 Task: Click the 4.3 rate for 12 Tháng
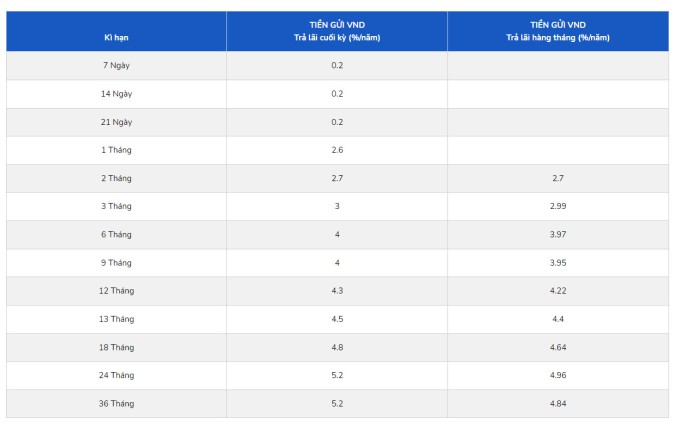coord(337,291)
